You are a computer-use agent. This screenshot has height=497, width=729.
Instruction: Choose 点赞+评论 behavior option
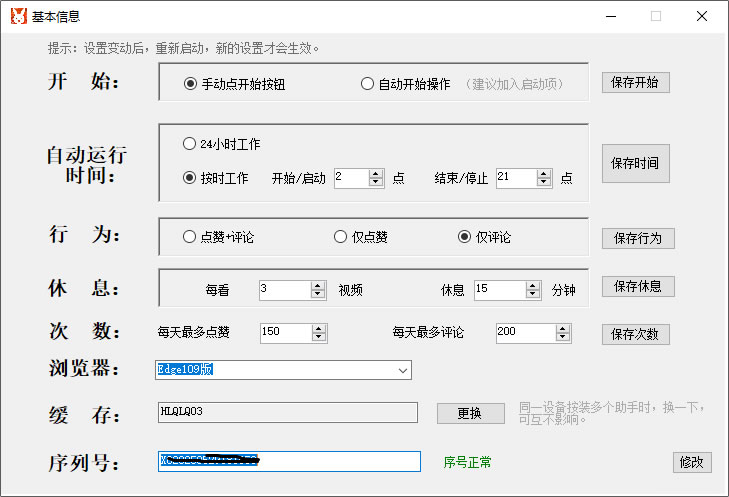(x=189, y=237)
